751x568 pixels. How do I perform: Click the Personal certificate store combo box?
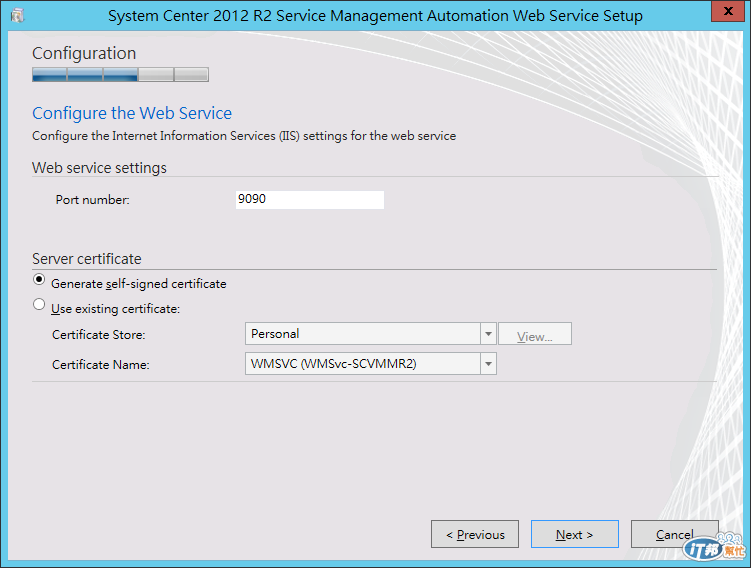click(x=370, y=334)
